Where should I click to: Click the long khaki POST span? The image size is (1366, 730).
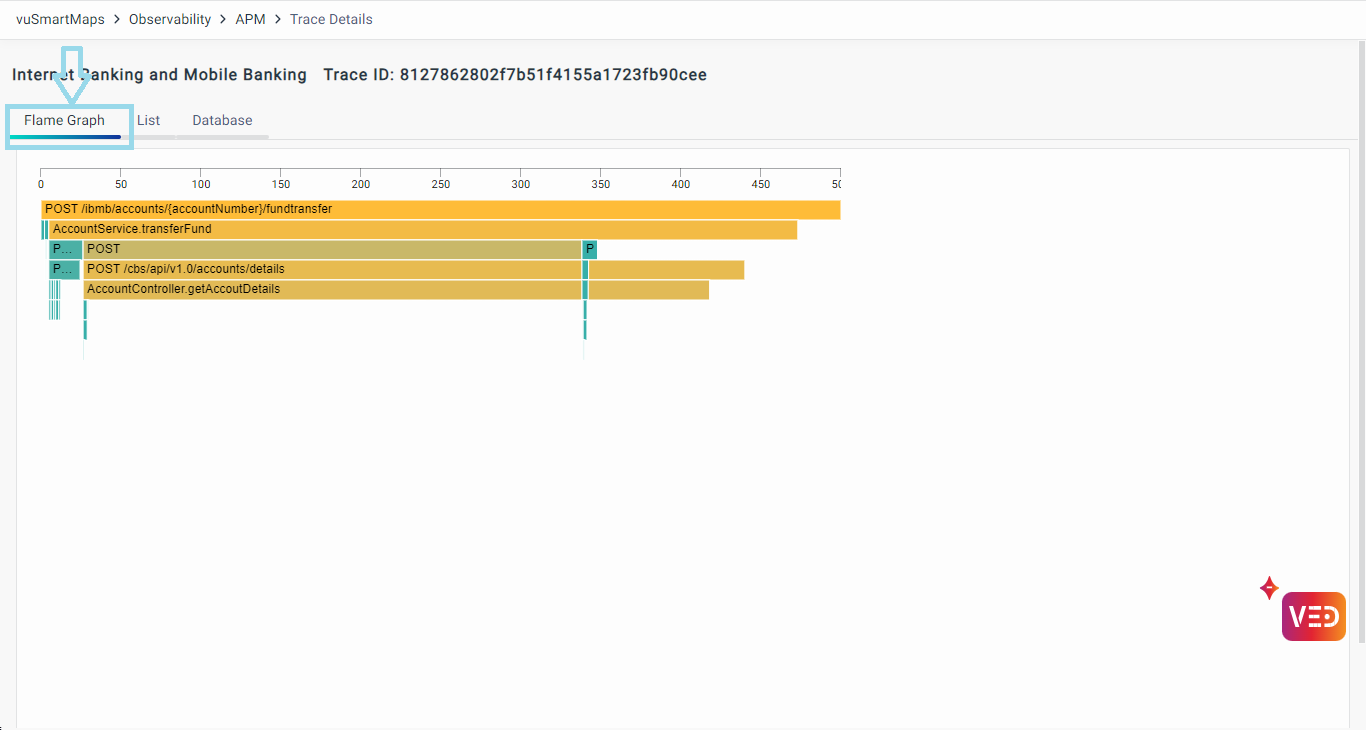(332, 249)
